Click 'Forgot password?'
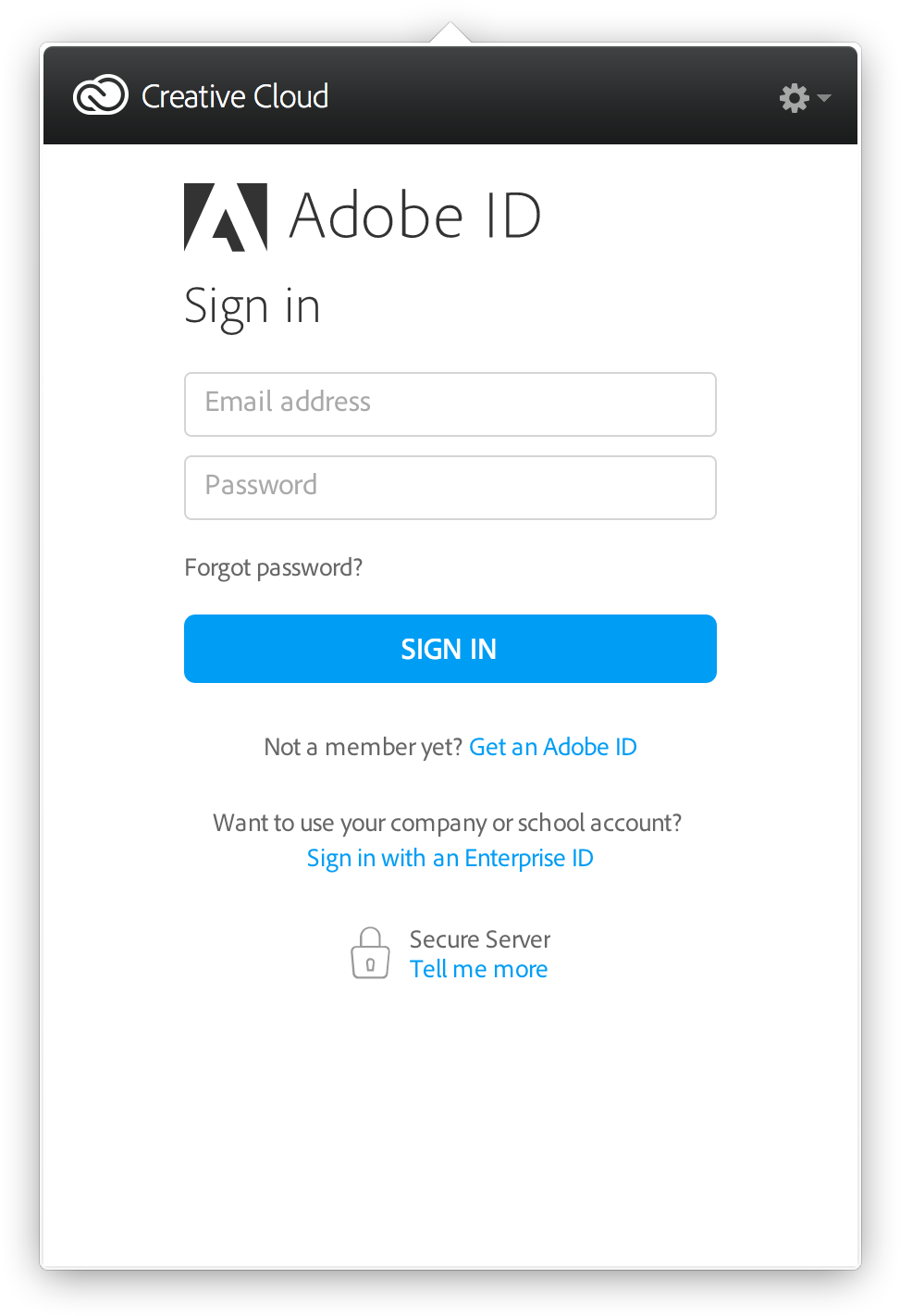 [273, 567]
